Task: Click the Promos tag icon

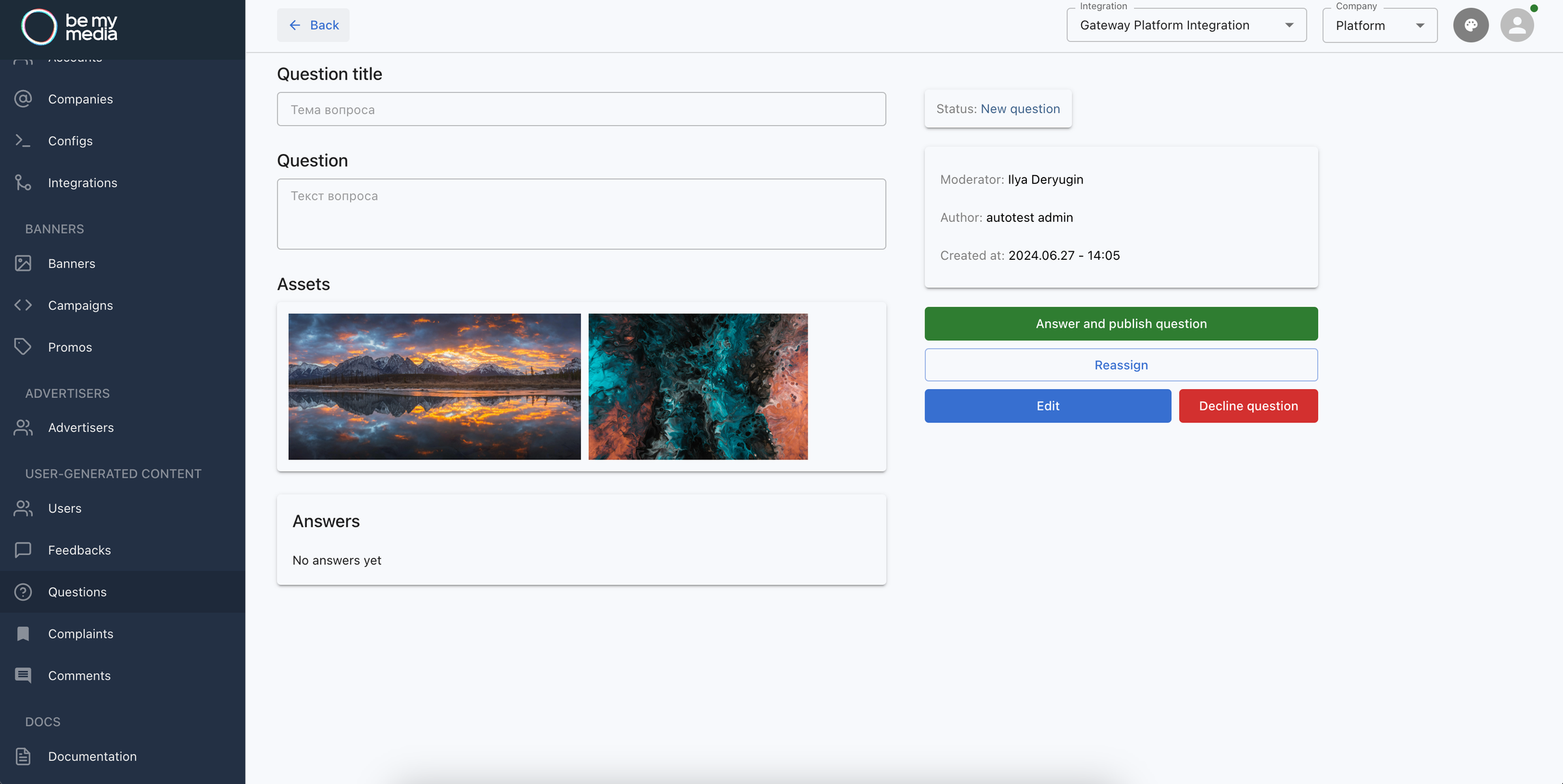Action: tap(24, 347)
